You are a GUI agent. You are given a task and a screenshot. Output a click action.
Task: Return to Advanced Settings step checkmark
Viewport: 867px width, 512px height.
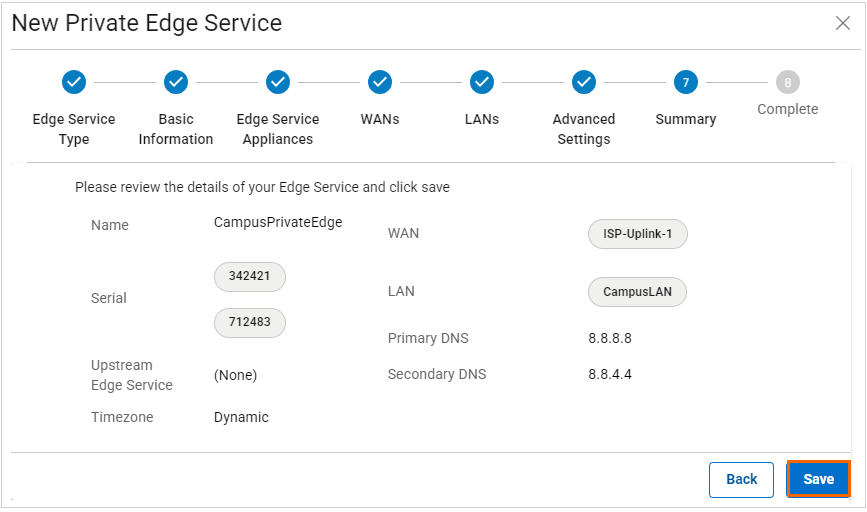point(584,82)
